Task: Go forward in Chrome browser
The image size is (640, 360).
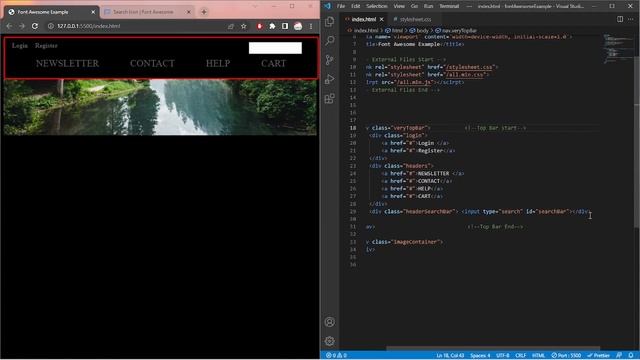Action: tap(22, 26)
